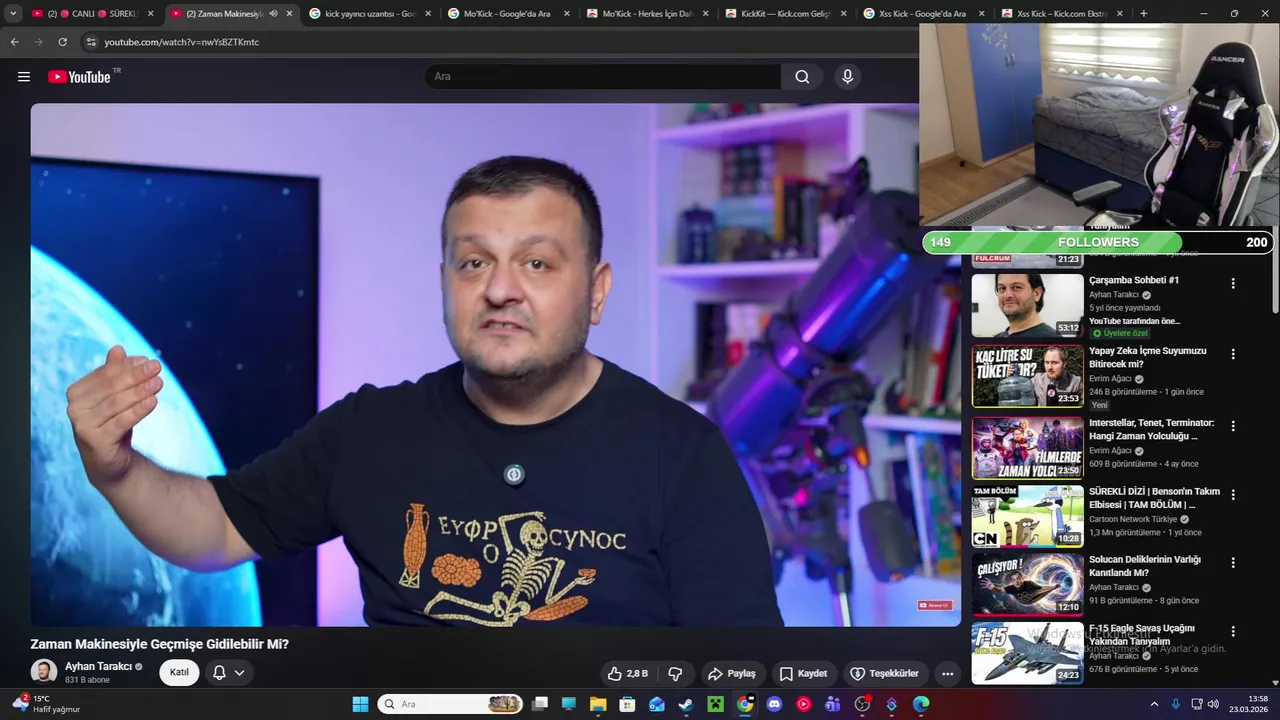
Task: Open Interstellar time travel video thumbnail
Action: [x=1027, y=448]
